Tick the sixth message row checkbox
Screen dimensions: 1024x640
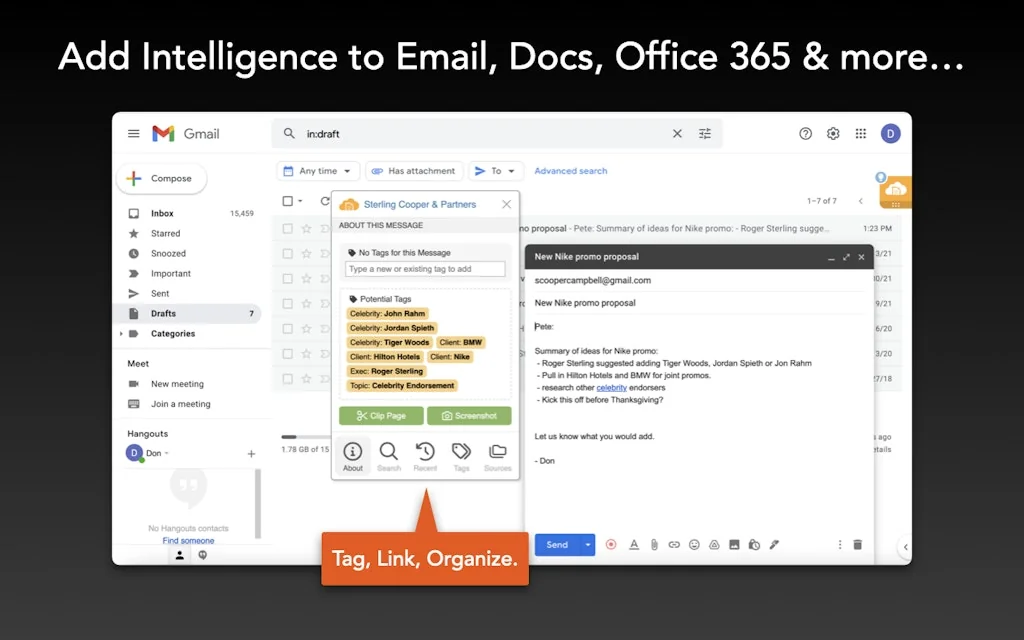[287, 354]
